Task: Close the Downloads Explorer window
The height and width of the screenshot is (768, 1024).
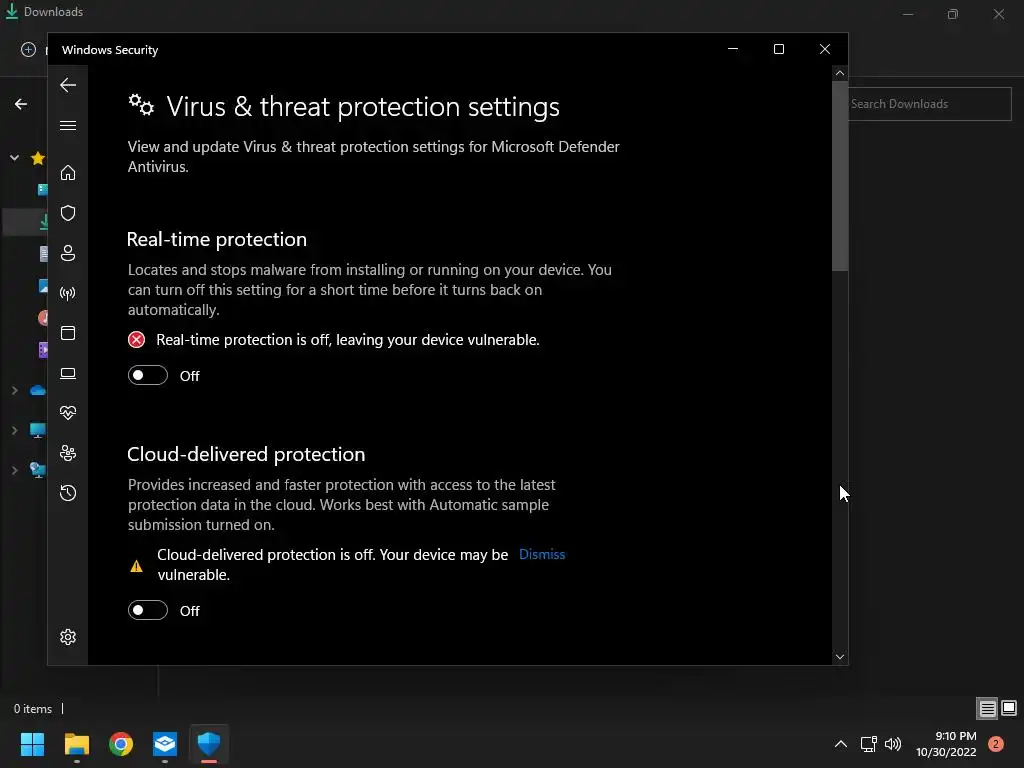Action: click(999, 14)
